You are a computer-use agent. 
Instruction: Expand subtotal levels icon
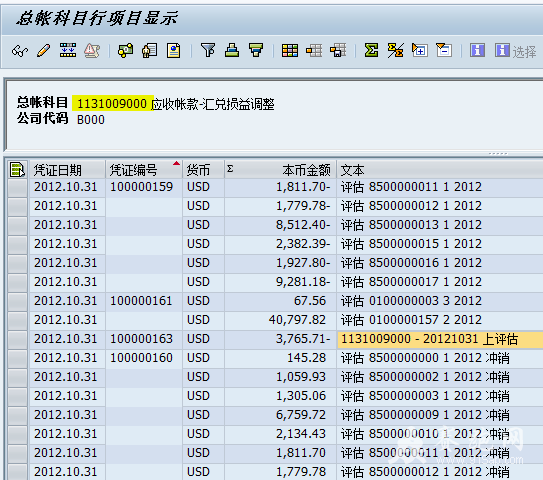420,51
